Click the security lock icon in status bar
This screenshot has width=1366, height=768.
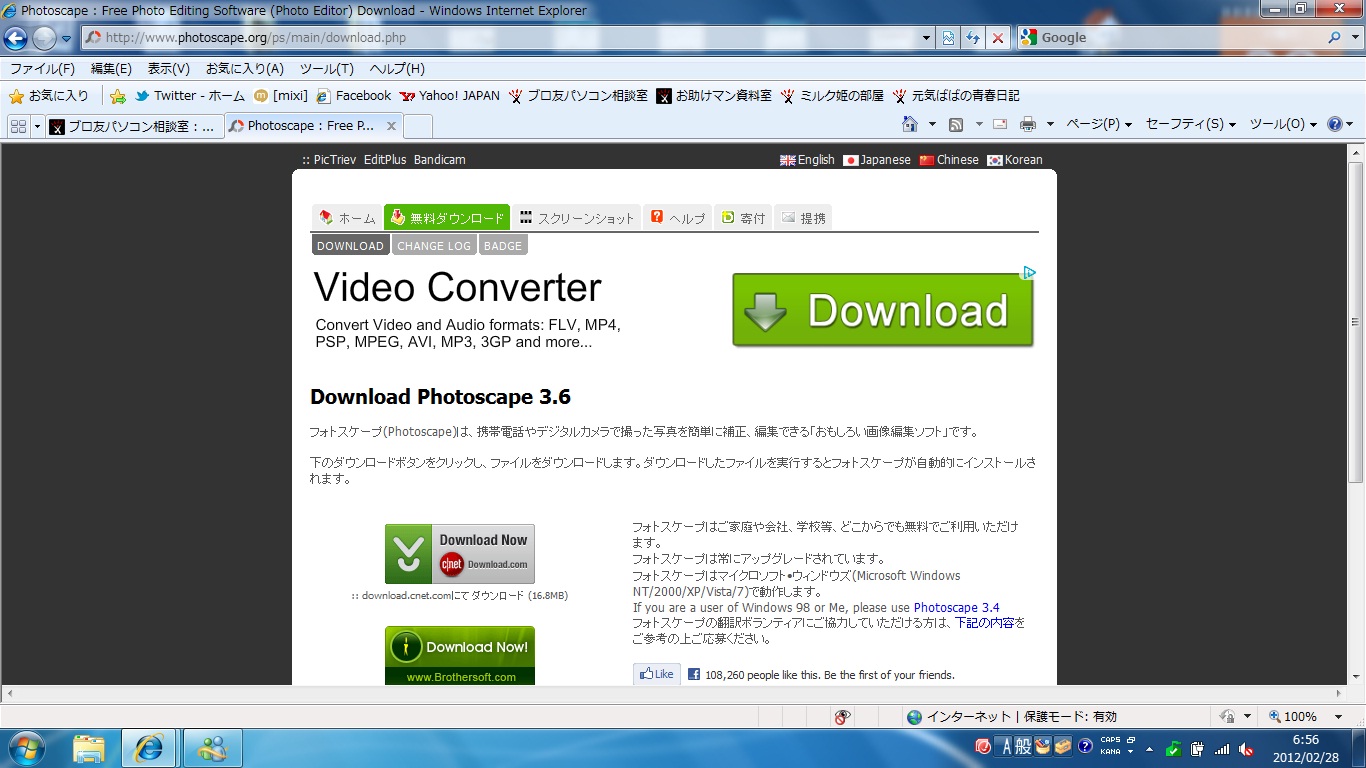pyautogui.click(x=1226, y=716)
